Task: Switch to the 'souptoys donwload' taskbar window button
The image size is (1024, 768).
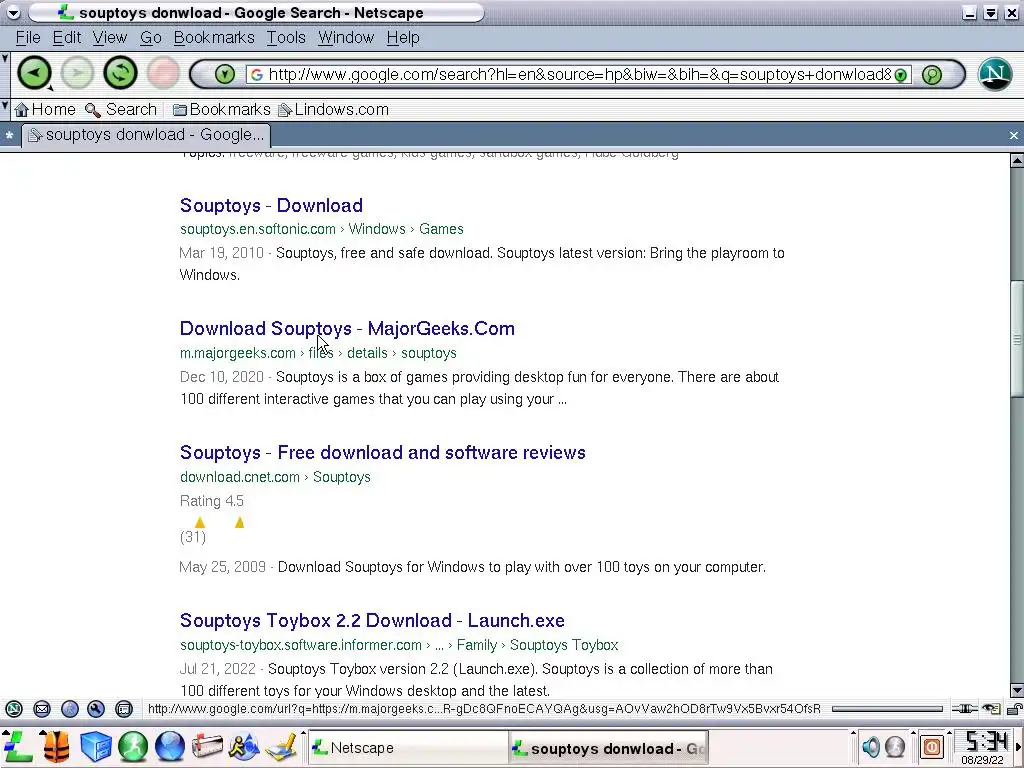Action: (x=609, y=748)
